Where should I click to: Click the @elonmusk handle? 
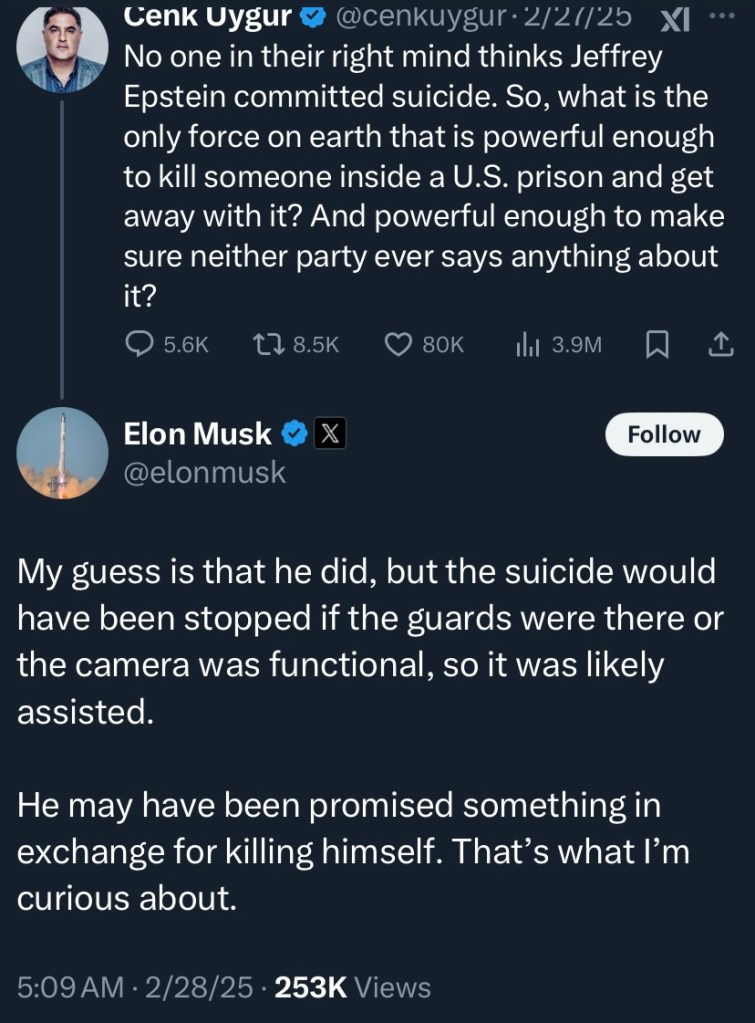204,472
